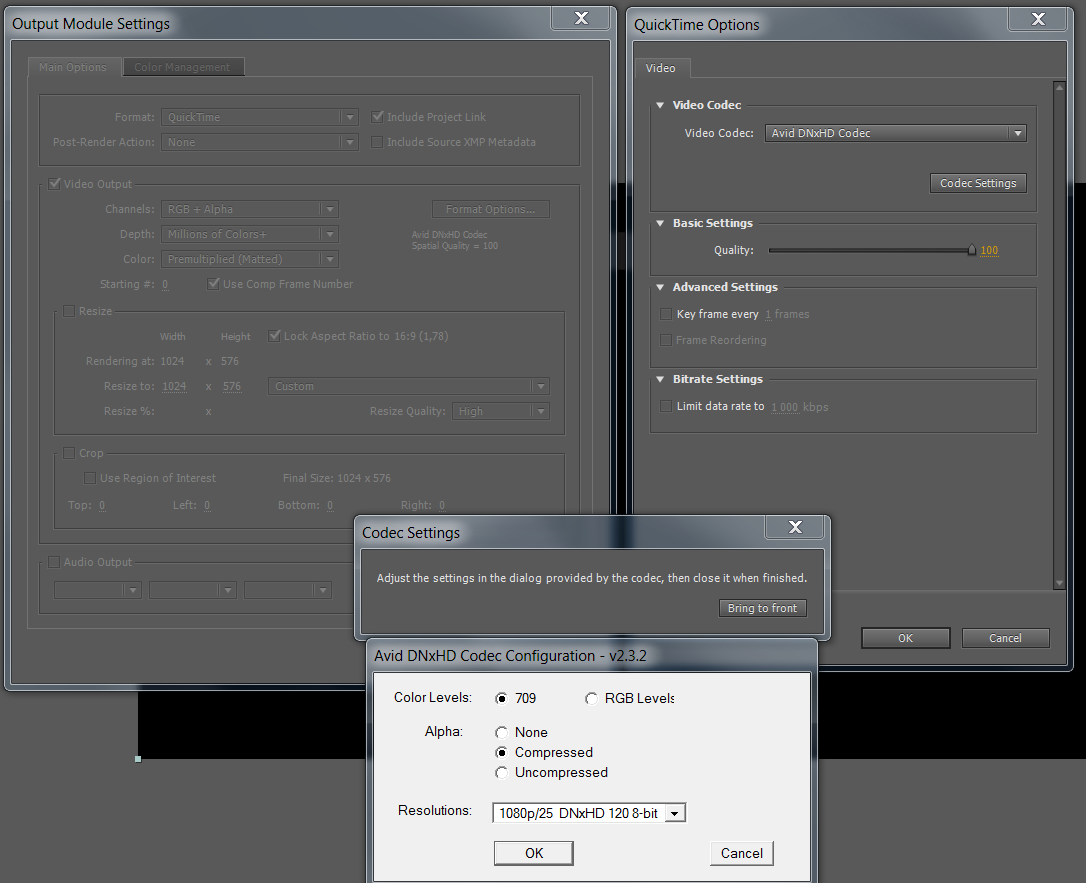Select RGB Levels radio button
The image size is (1086, 883).
pyautogui.click(x=591, y=698)
